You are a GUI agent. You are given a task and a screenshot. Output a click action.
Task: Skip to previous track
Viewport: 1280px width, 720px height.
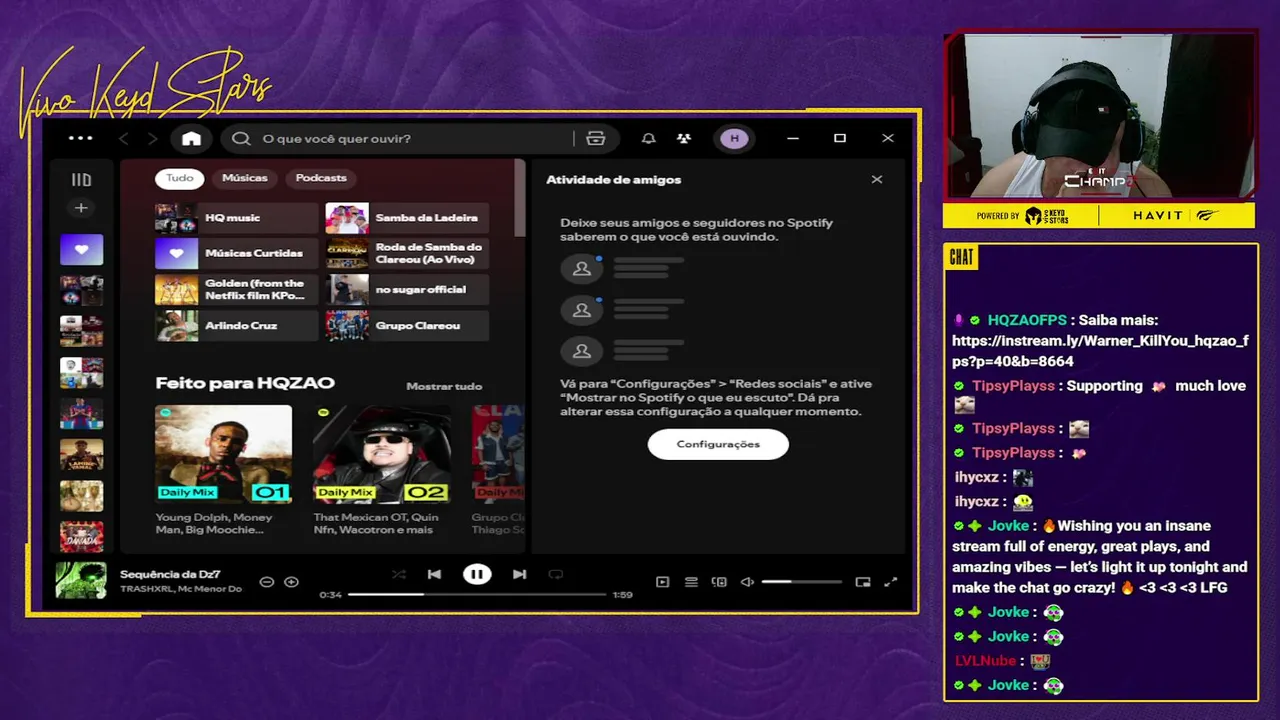pos(434,574)
